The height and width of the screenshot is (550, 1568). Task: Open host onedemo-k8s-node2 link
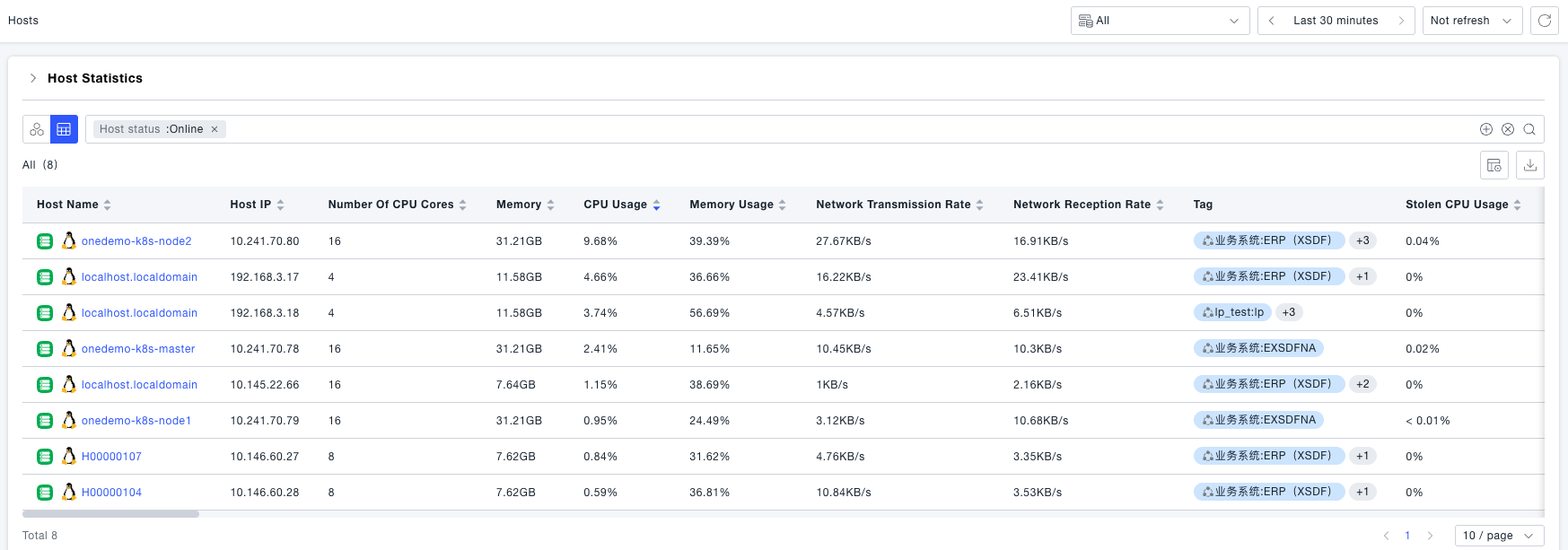[136, 241]
